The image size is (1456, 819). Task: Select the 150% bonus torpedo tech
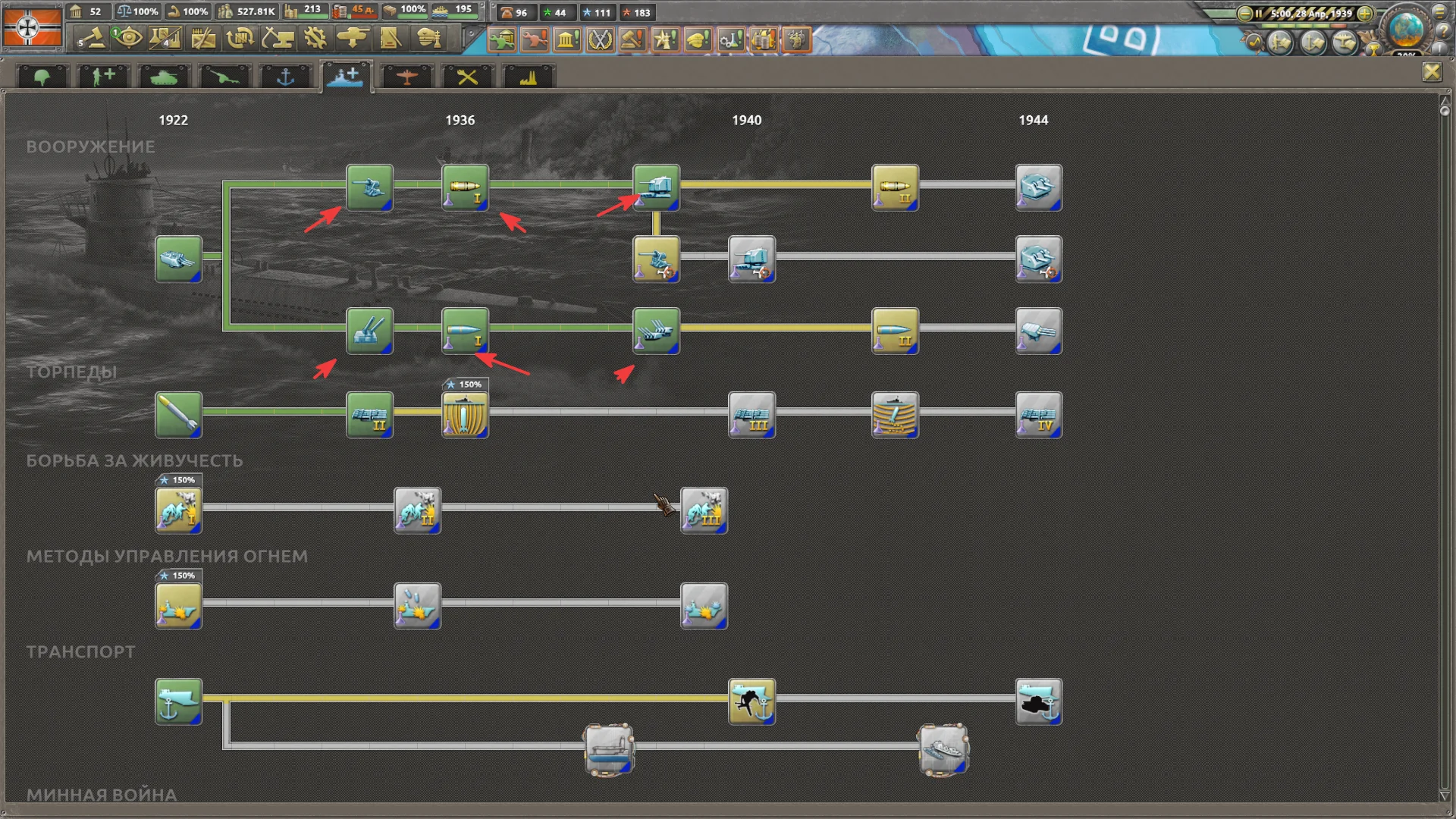(x=465, y=415)
